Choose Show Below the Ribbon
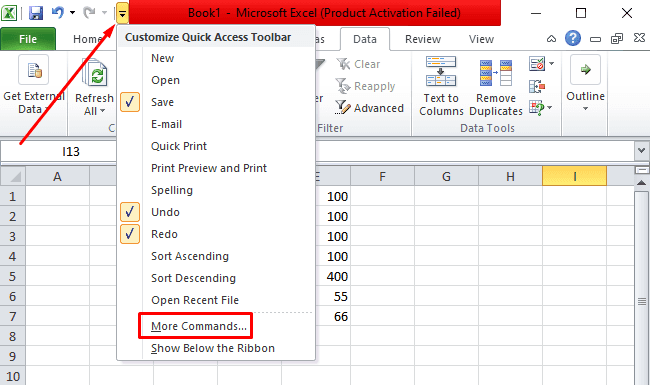Viewport: 650px width, 385px height. (216, 348)
